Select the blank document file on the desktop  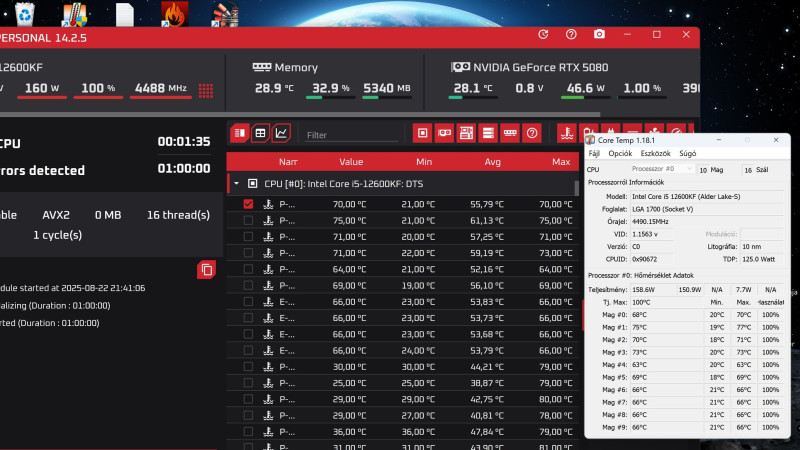point(124,14)
